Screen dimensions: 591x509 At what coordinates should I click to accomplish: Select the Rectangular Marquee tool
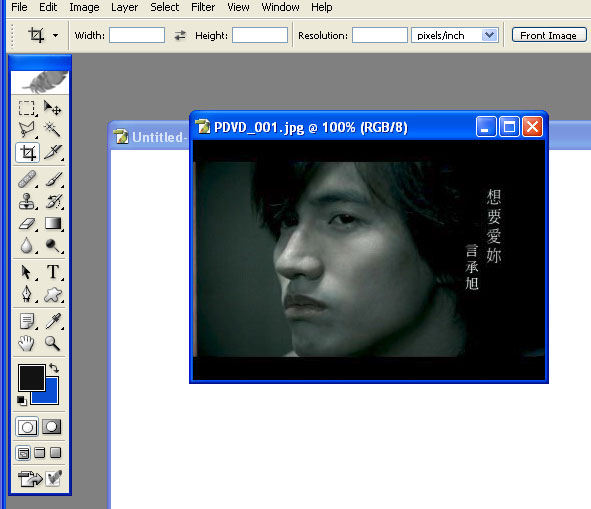[x=27, y=108]
